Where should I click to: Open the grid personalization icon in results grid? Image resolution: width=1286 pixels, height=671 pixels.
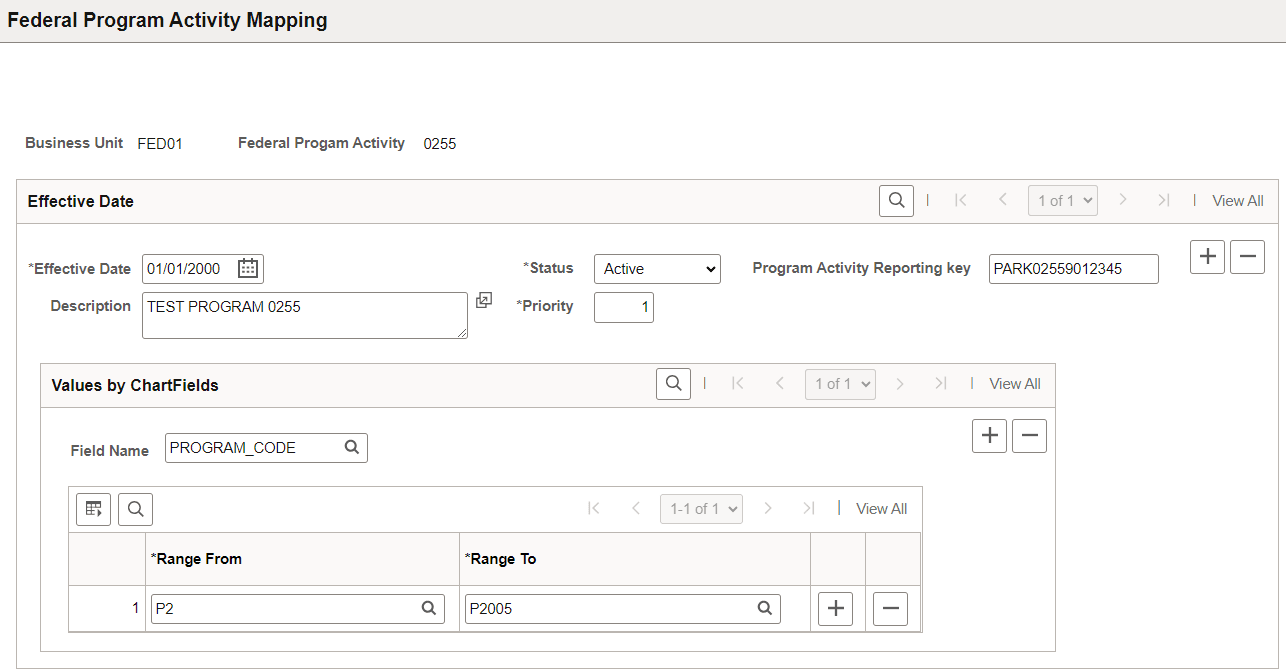tap(93, 509)
